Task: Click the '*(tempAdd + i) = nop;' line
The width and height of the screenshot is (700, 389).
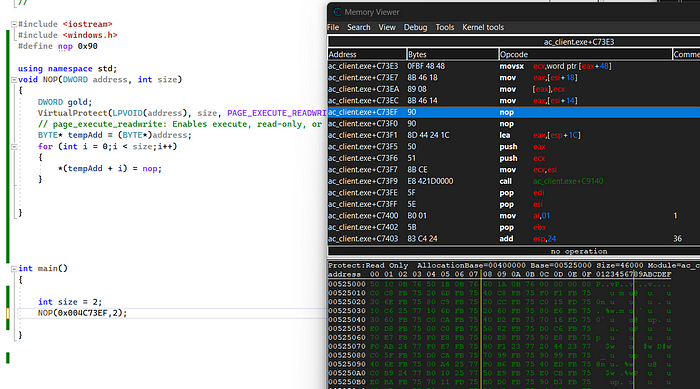Action: tap(110, 169)
